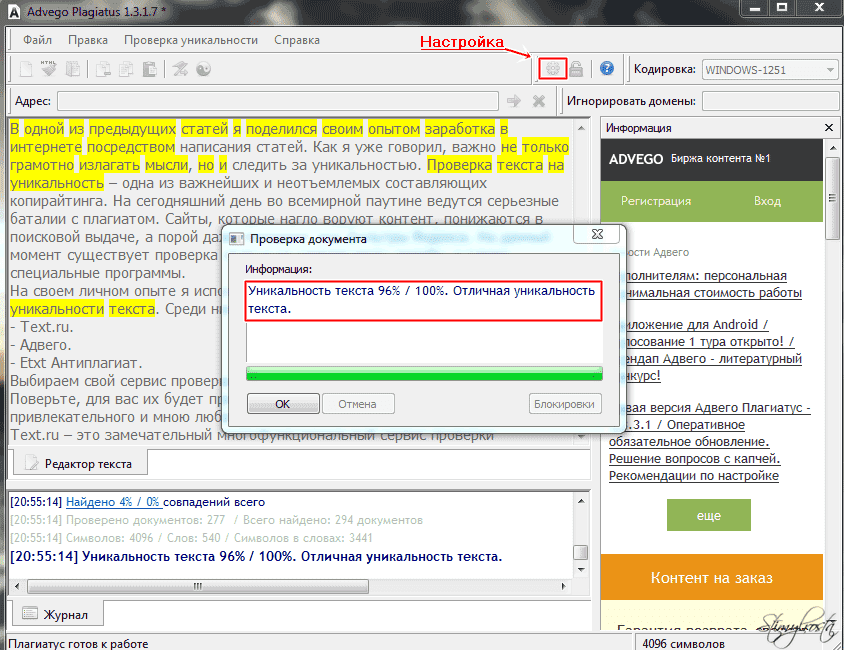
Task: Close the Информация side panel
Action: (x=829, y=128)
